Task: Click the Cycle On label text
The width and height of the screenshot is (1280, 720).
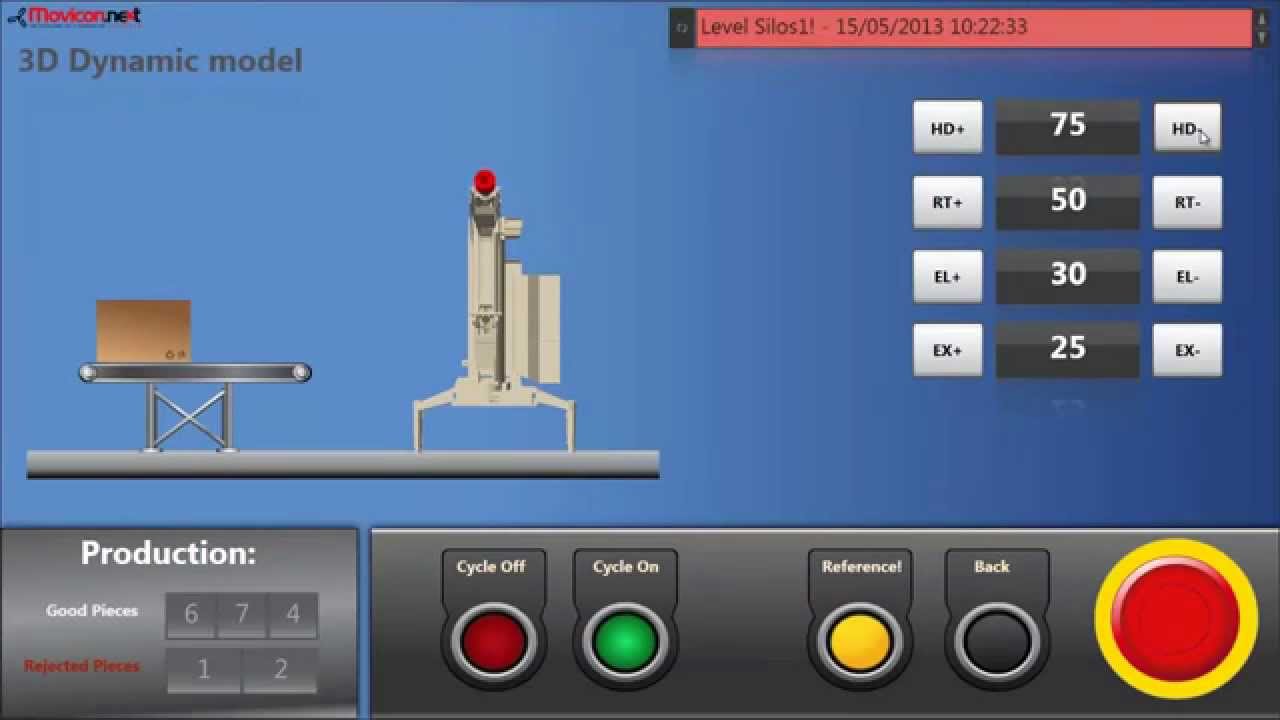Action: tap(625, 566)
